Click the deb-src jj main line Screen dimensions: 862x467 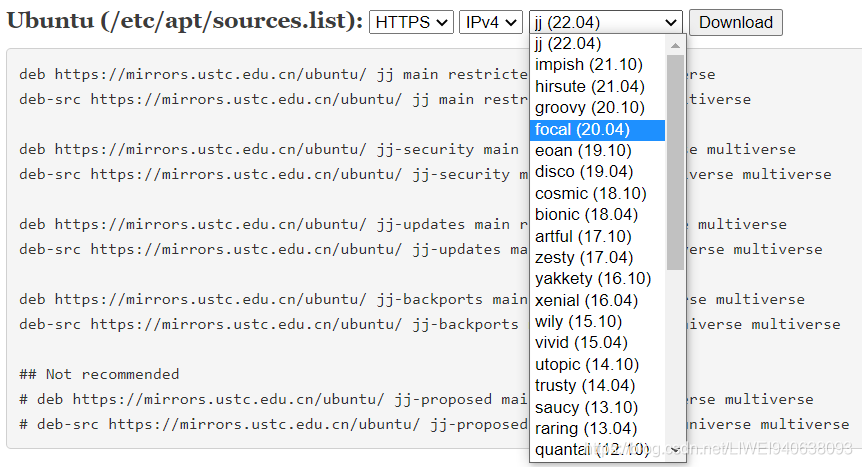(x=385, y=100)
